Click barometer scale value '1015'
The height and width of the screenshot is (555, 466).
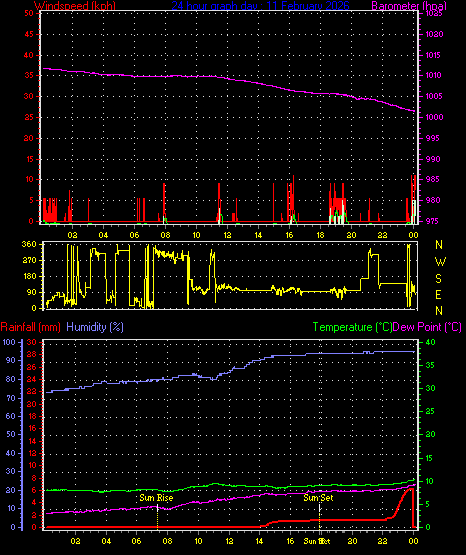tap(434, 55)
